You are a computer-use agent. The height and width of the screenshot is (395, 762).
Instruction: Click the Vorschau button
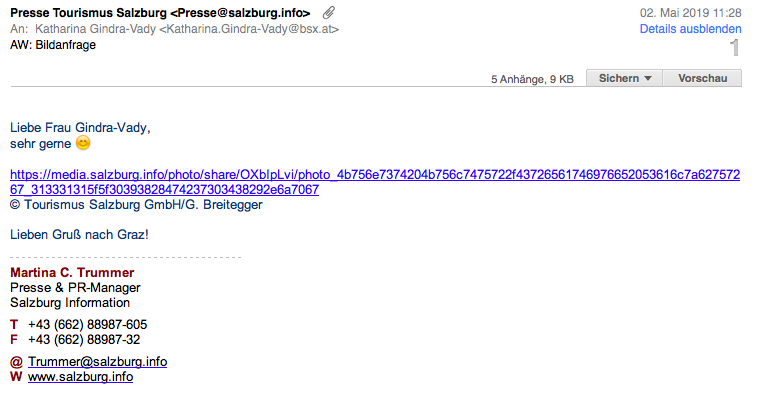coord(702,78)
